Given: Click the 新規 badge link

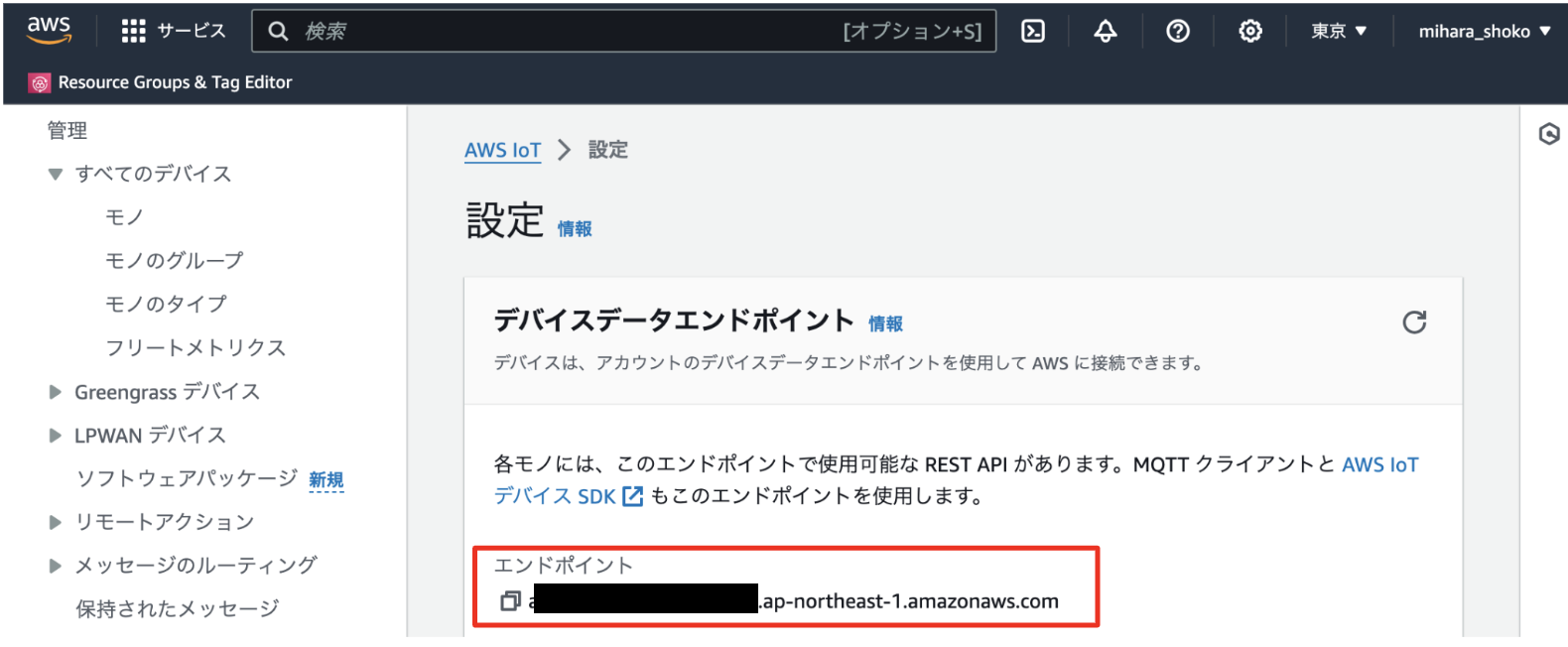Looking at the screenshot, I should [327, 480].
